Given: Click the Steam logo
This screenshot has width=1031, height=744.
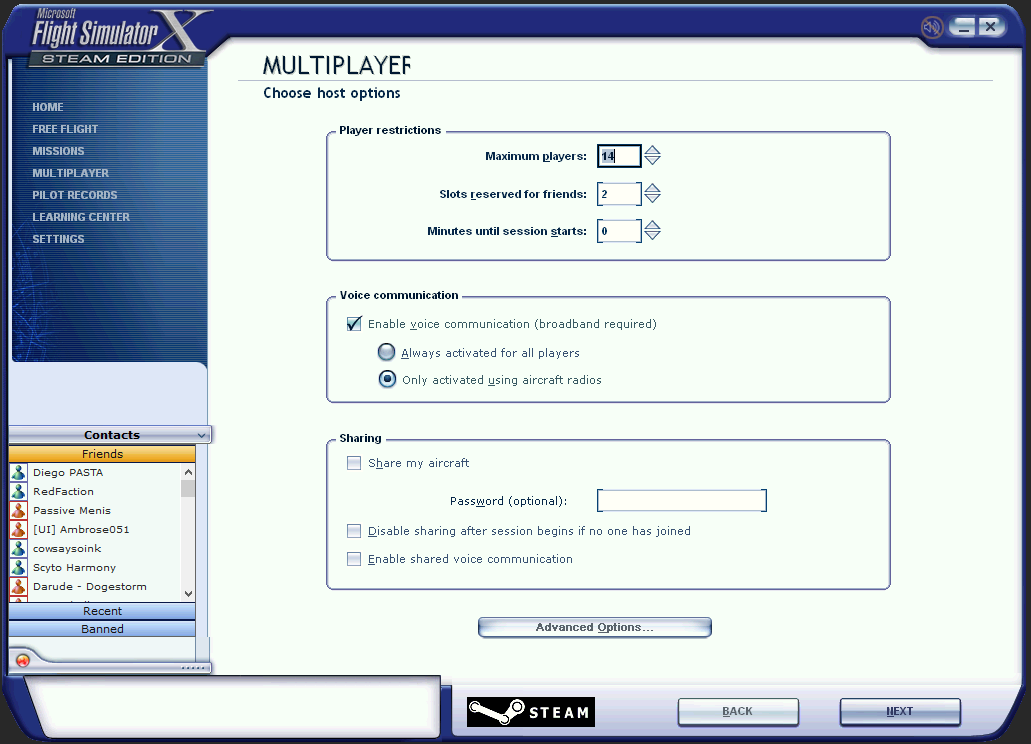Looking at the screenshot, I should pyautogui.click(x=531, y=712).
